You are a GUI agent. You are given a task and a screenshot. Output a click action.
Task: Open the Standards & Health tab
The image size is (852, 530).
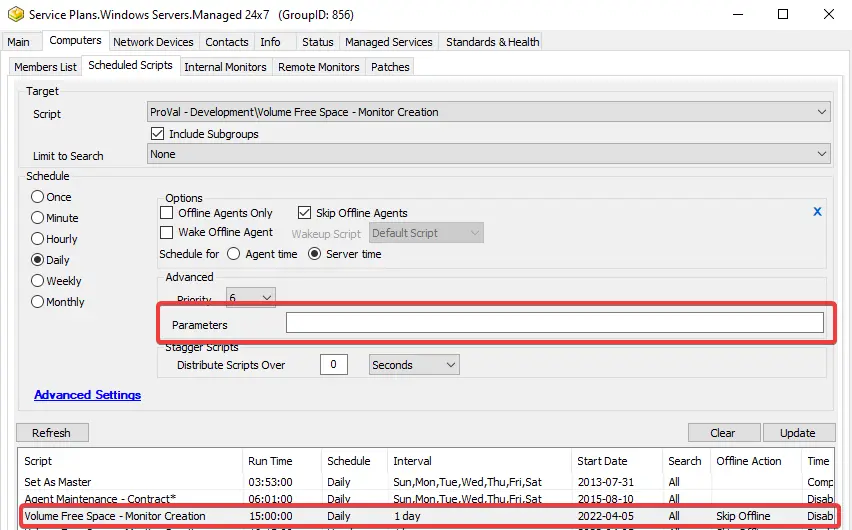coord(492,42)
